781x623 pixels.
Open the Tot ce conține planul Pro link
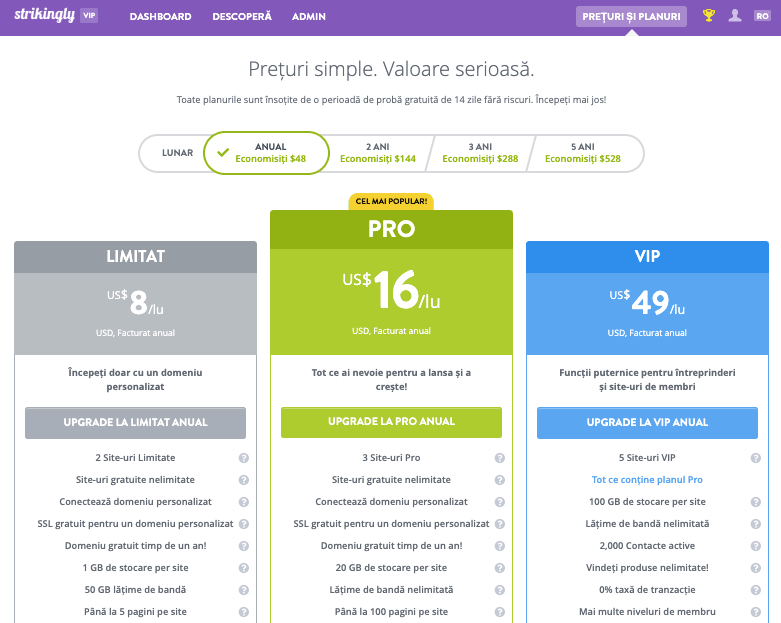click(647, 480)
